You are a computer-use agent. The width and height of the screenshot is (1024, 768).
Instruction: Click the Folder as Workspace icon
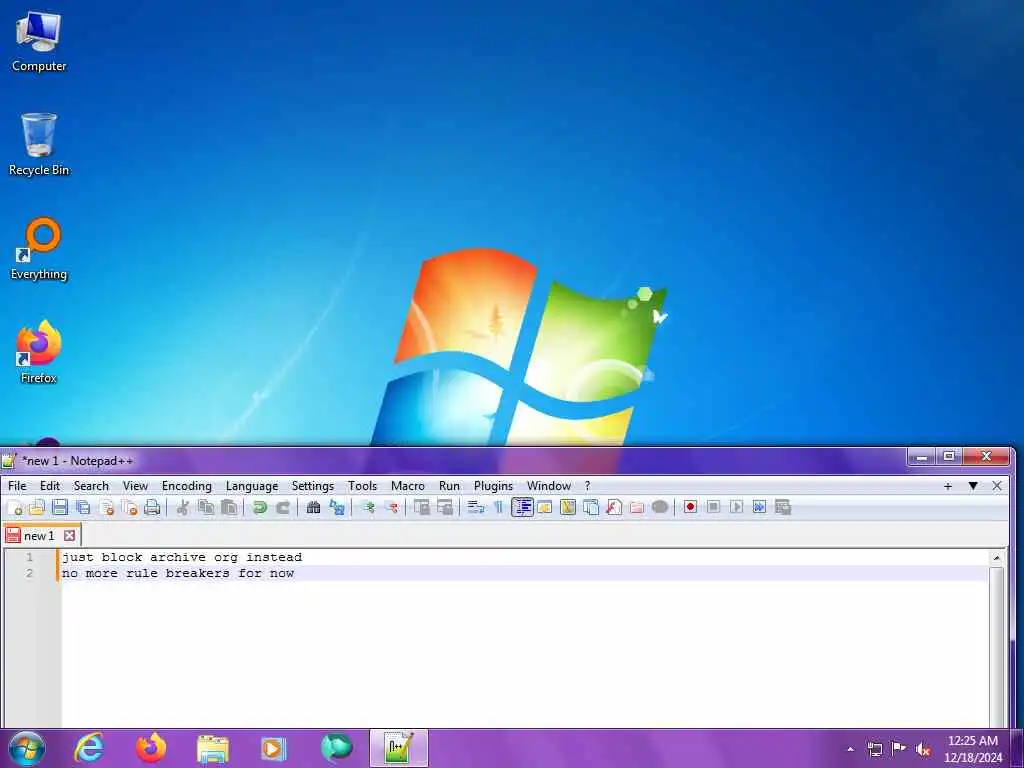pos(637,507)
